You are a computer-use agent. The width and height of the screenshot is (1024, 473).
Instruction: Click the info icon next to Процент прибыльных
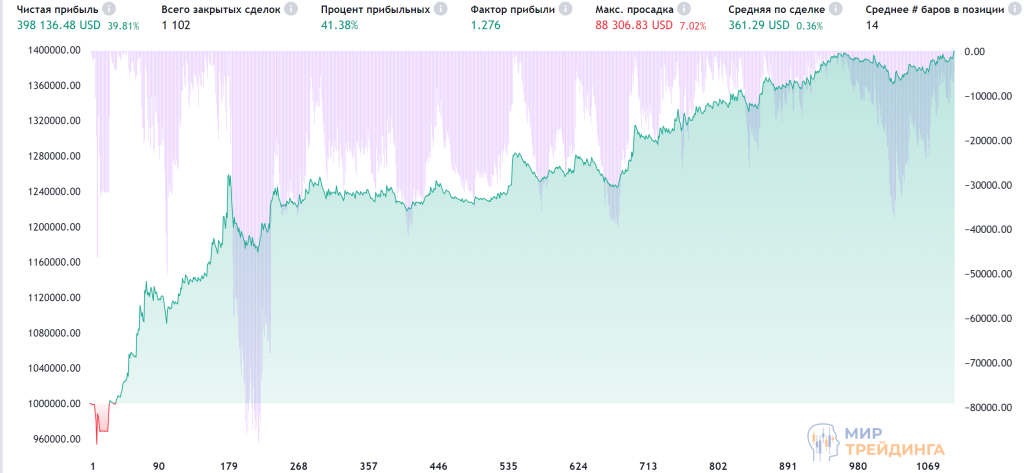[x=439, y=9]
